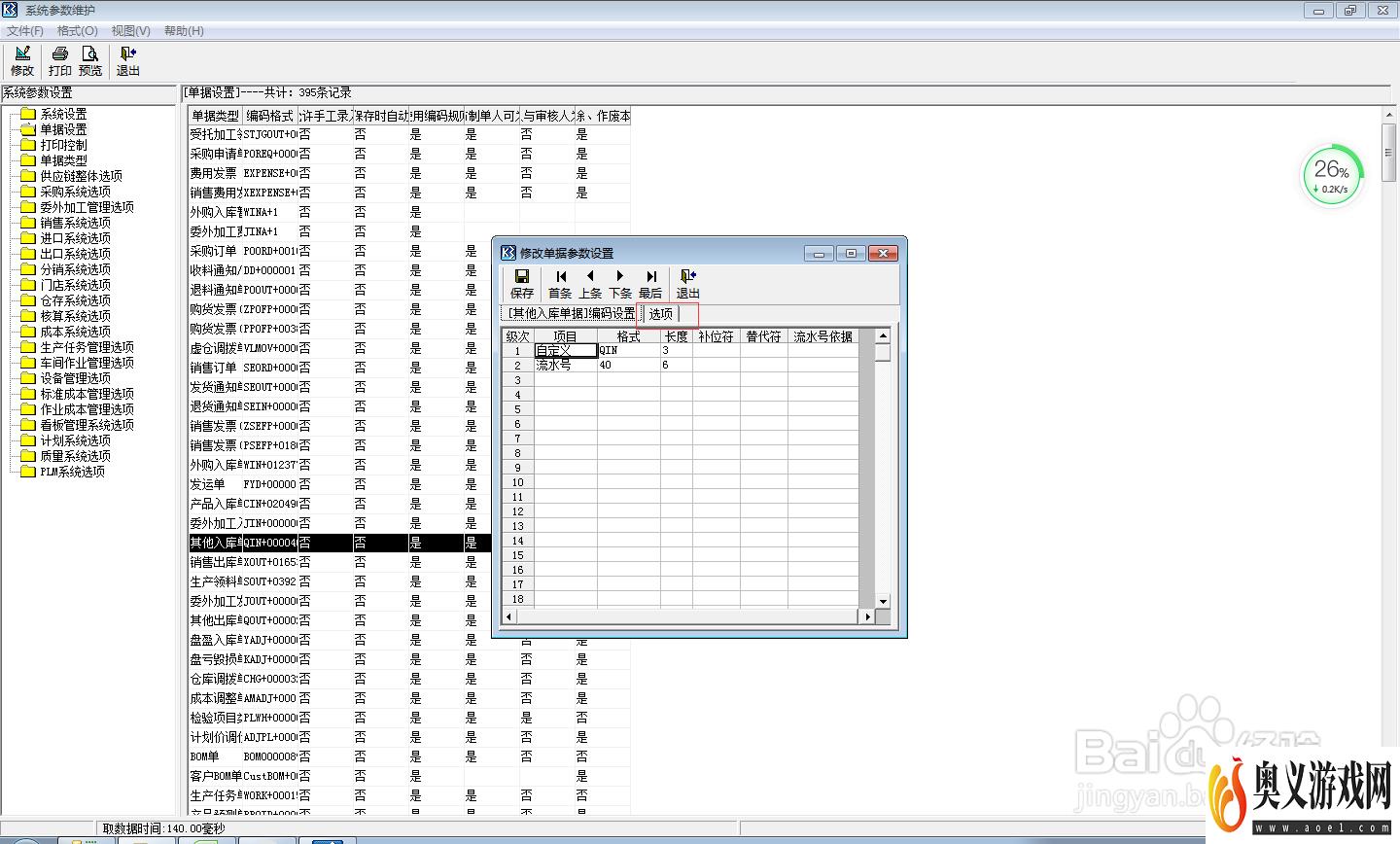1400x844 pixels.
Task: Open the 帮助(H) menu
Action: point(184,31)
